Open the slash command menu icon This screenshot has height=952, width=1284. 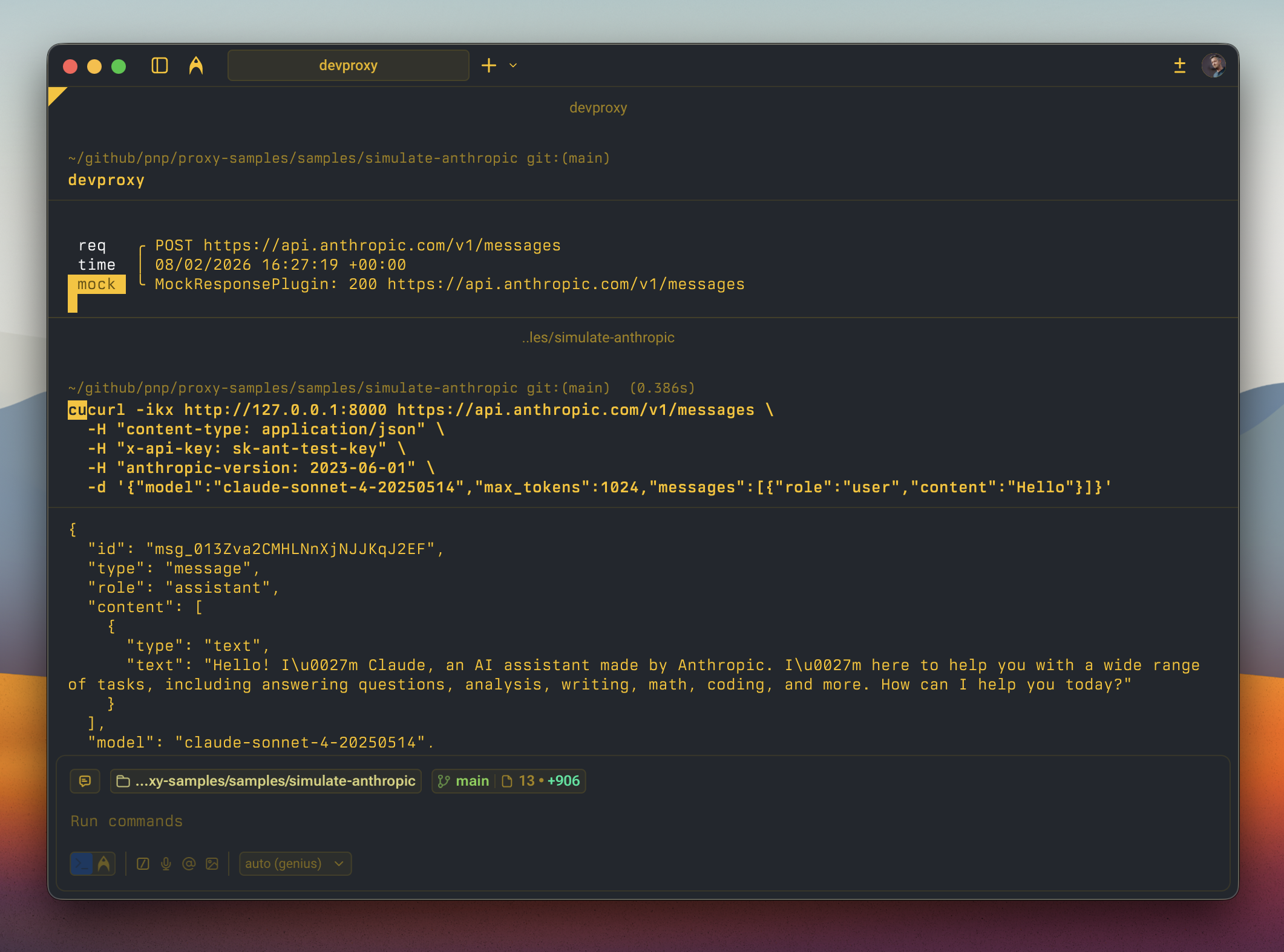click(143, 864)
